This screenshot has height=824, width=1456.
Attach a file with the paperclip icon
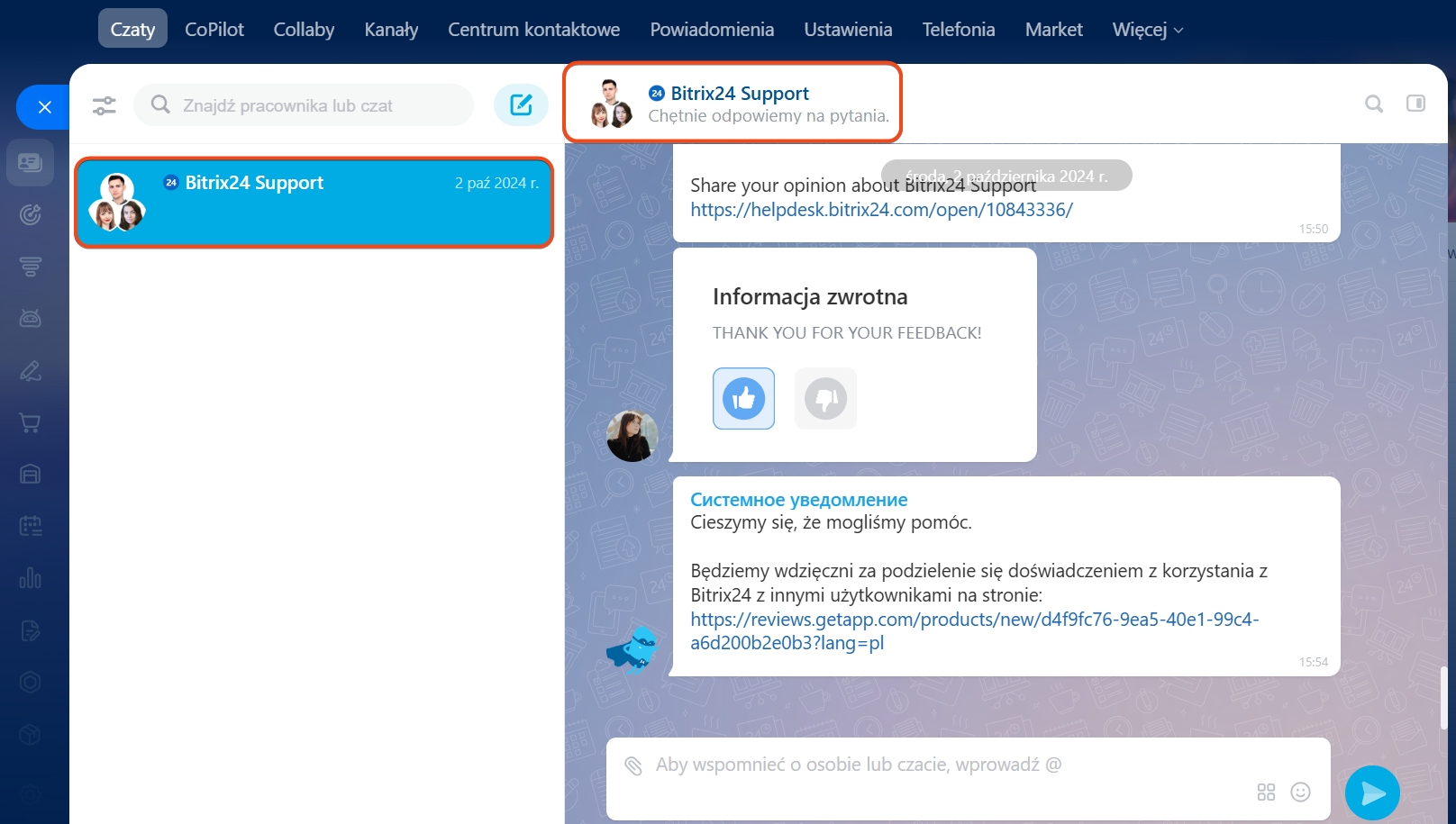(633, 765)
